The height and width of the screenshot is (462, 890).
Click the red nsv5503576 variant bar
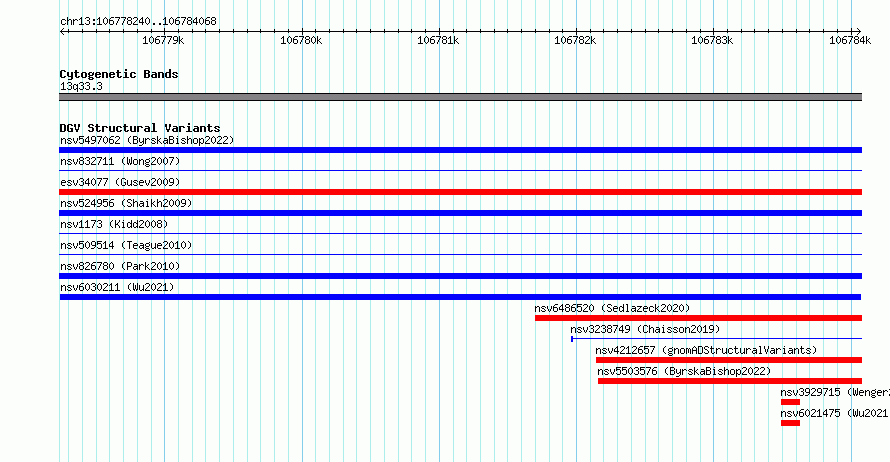(x=730, y=381)
